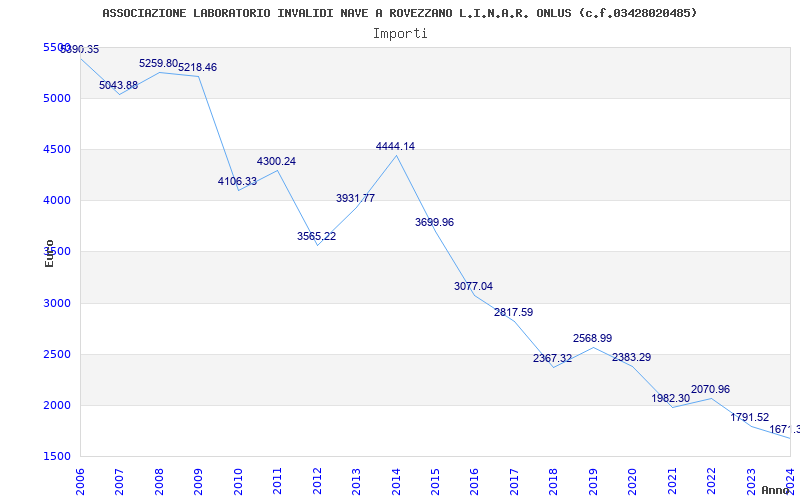The width and height of the screenshot is (800, 500).
Task: Click the 1500 y-axis tick label
Action: (x=56, y=456)
